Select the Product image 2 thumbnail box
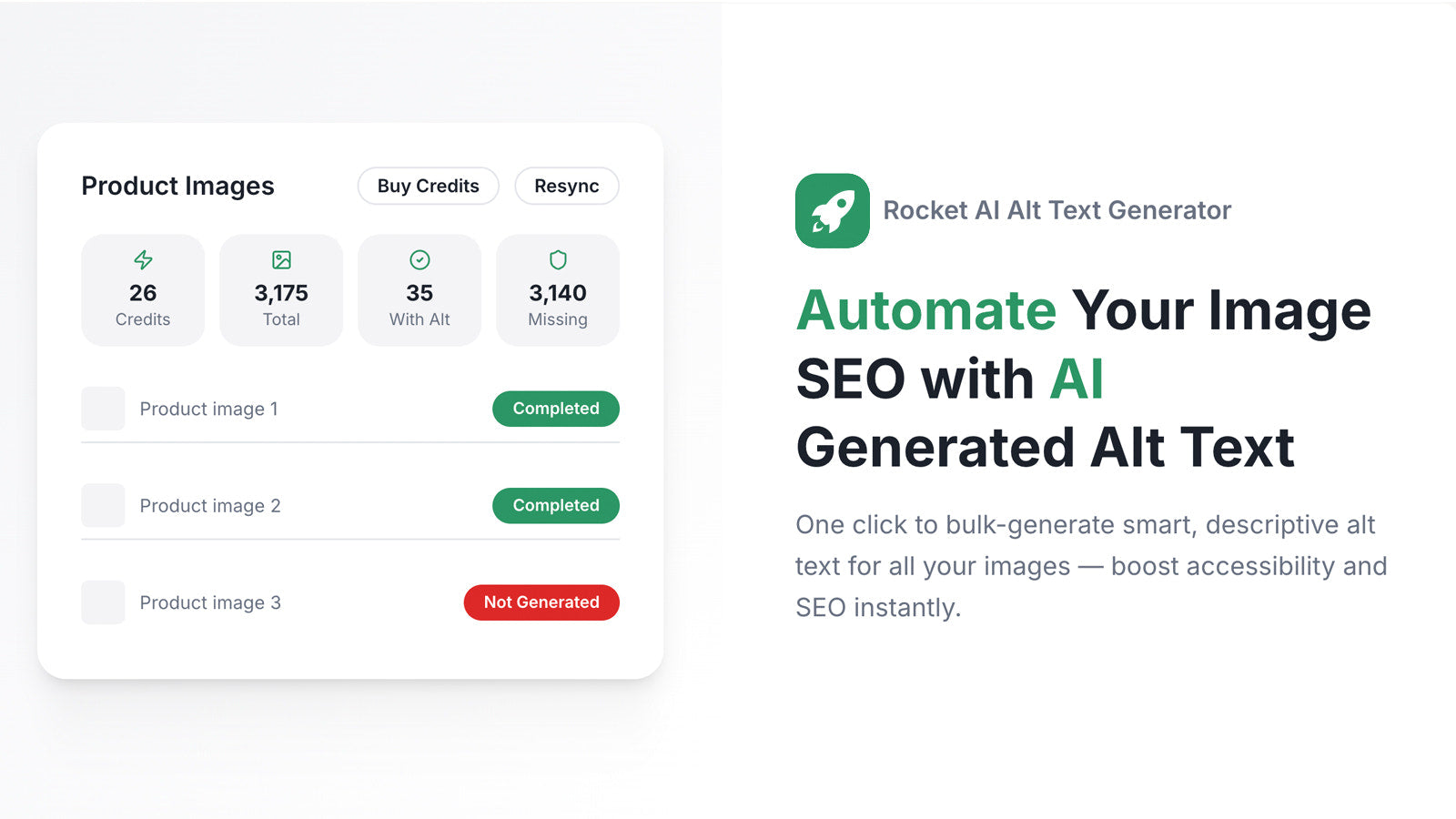This screenshot has height=819, width=1456. point(103,505)
